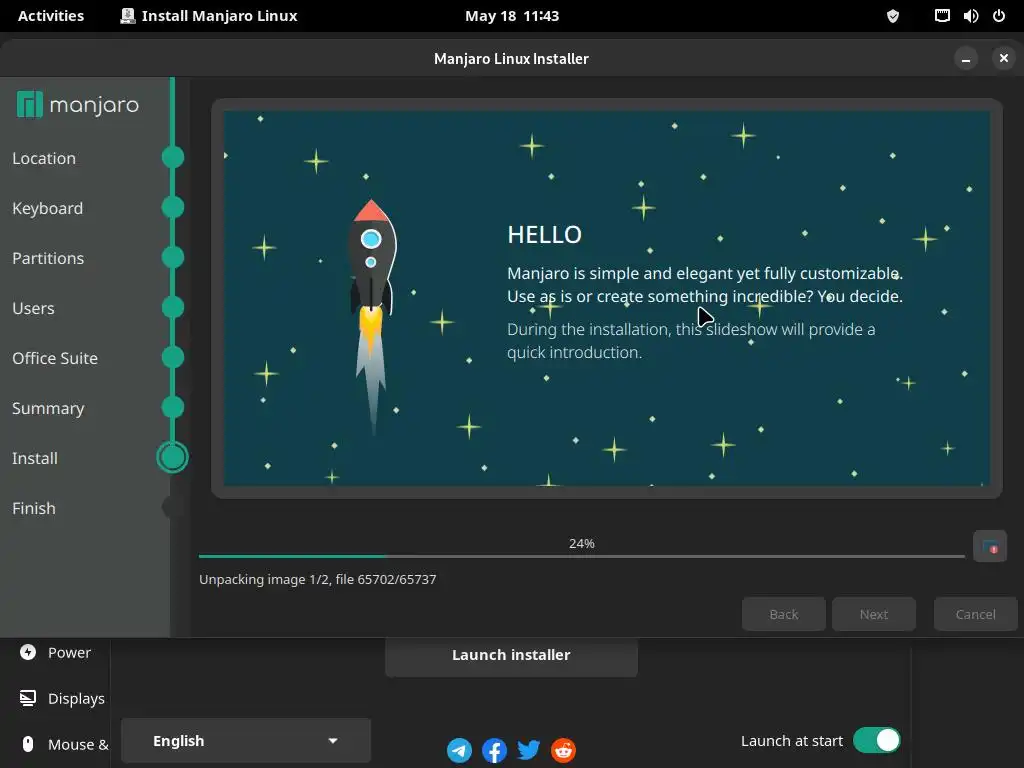The width and height of the screenshot is (1024, 768).
Task: Open the Install Manjaro Linux app menu
Action: pyautogui.click(x=209, y=16)
